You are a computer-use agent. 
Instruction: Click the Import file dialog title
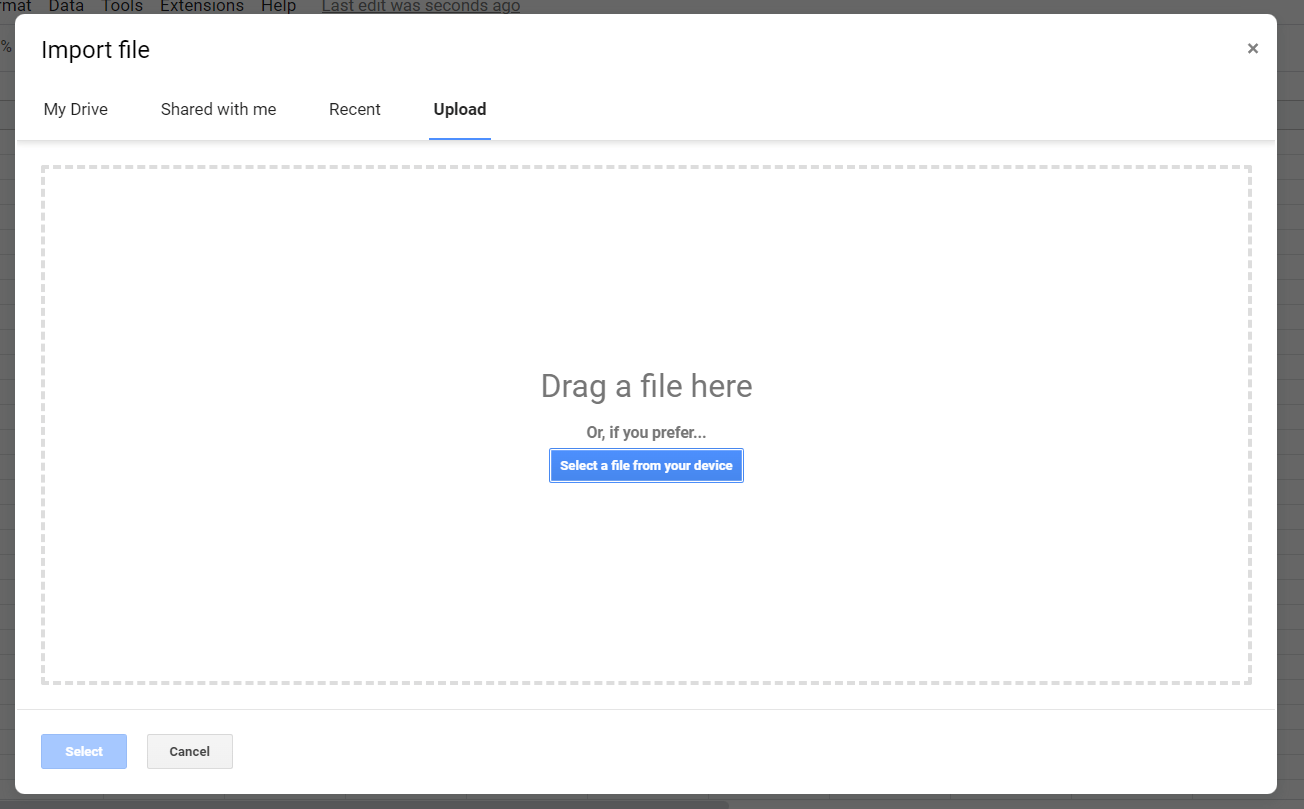95,49
